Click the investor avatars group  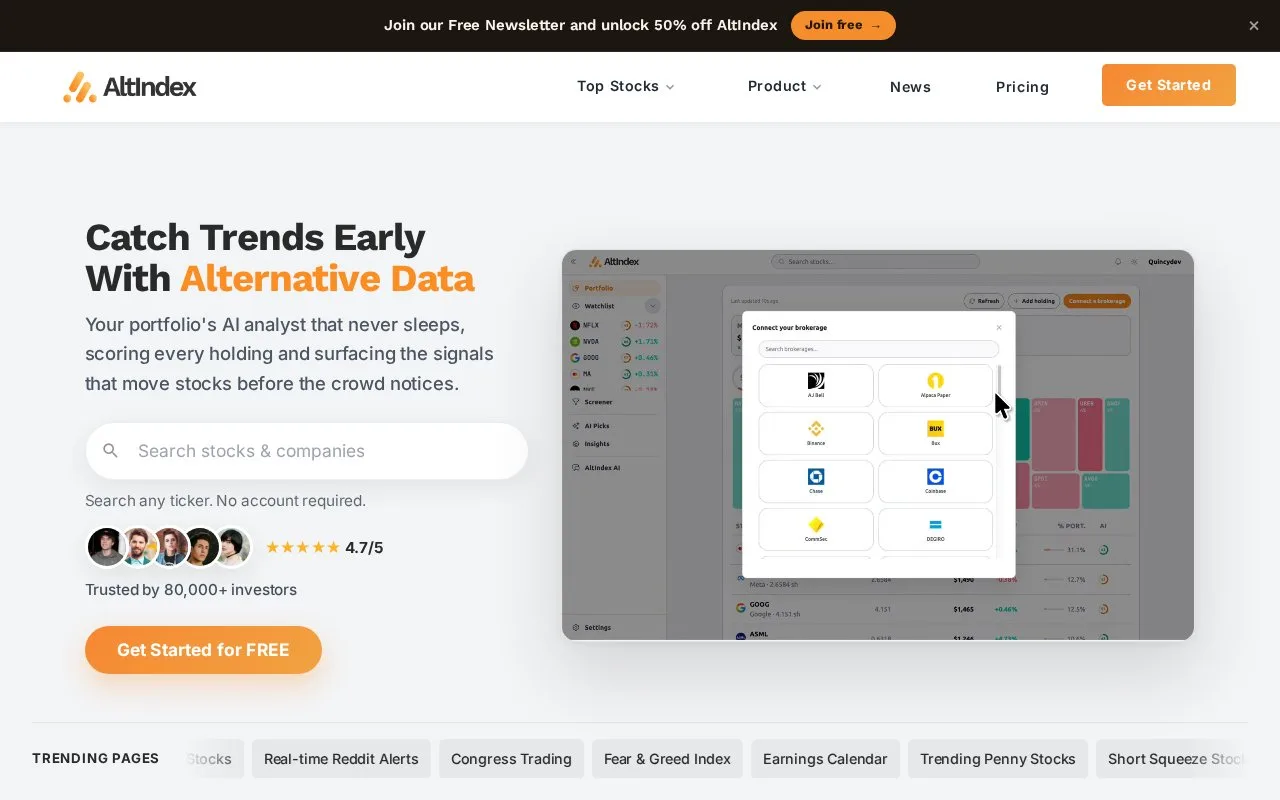point(168,547)
